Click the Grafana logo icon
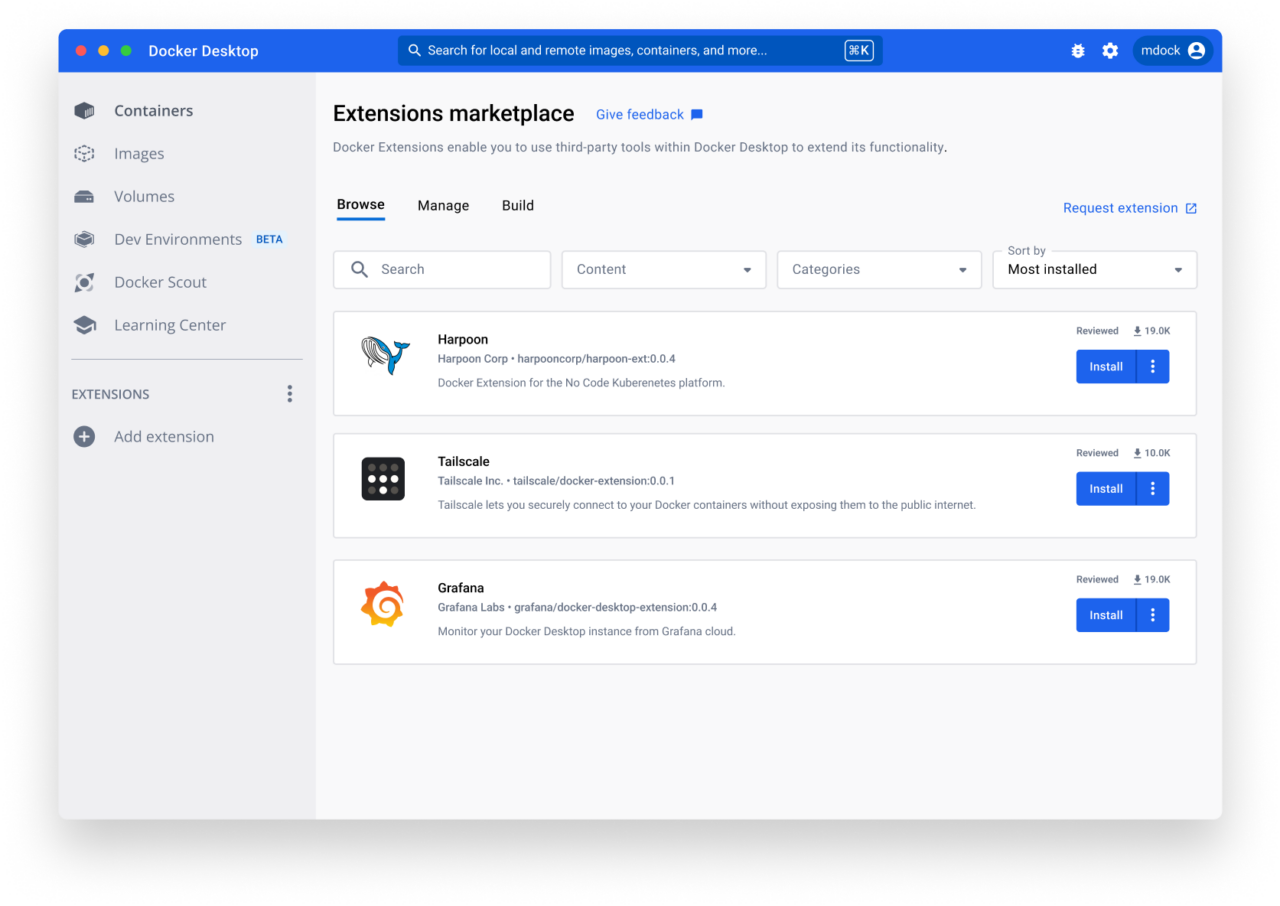The image size is (1280, 906). (x=382, y=605)
